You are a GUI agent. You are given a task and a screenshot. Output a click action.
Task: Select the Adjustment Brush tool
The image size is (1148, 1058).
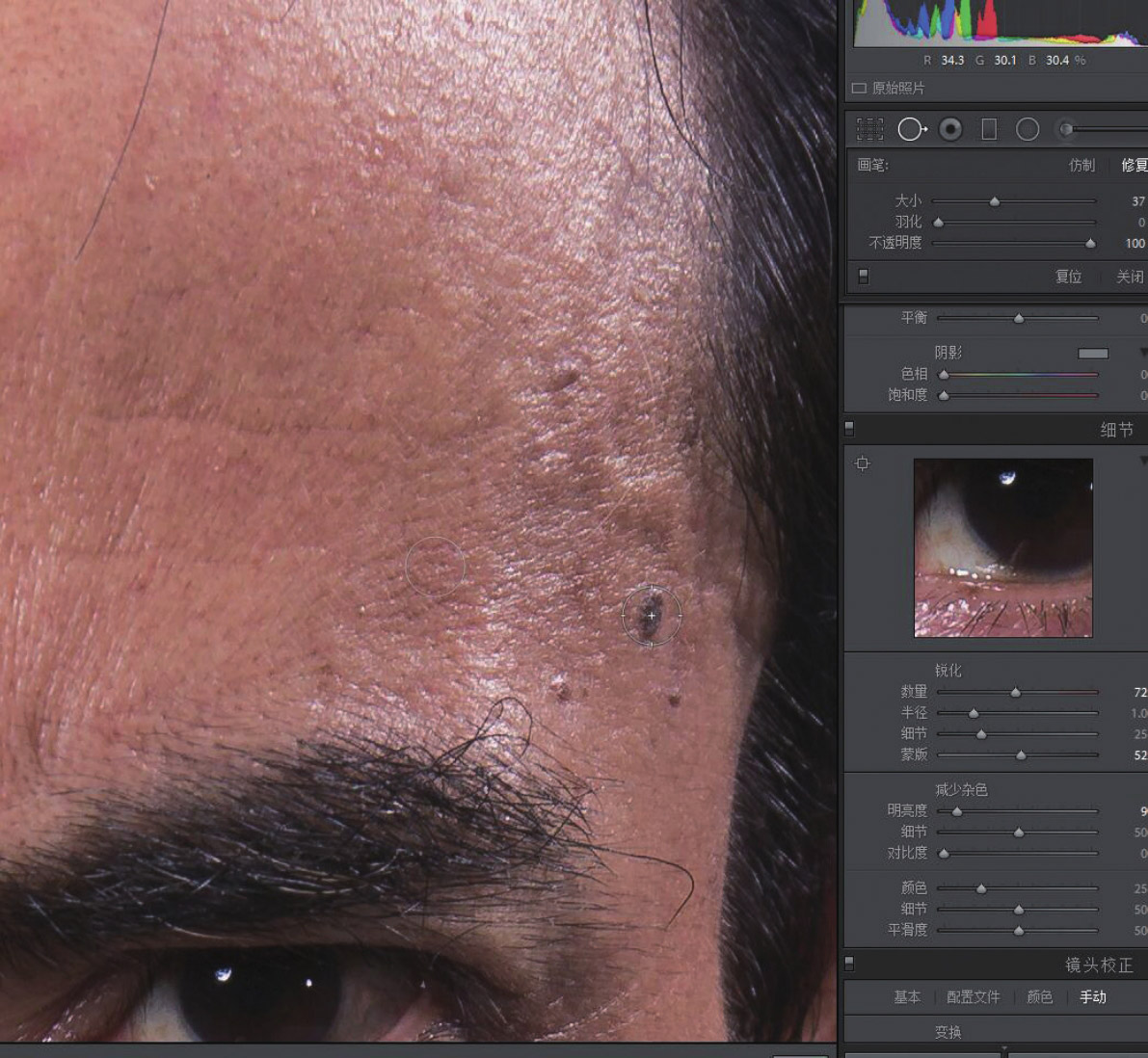(x=1066, y=129)
